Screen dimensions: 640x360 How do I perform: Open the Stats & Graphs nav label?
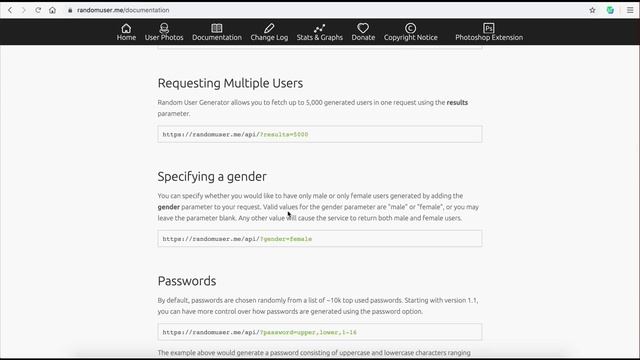[320, 38]
